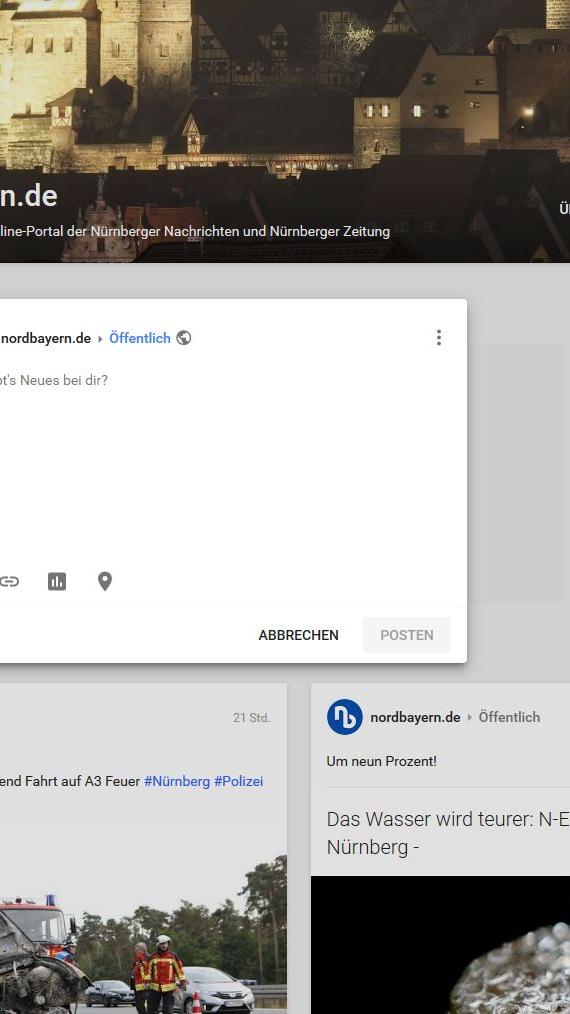Open the three-dot post options menu

click(439, 338)
